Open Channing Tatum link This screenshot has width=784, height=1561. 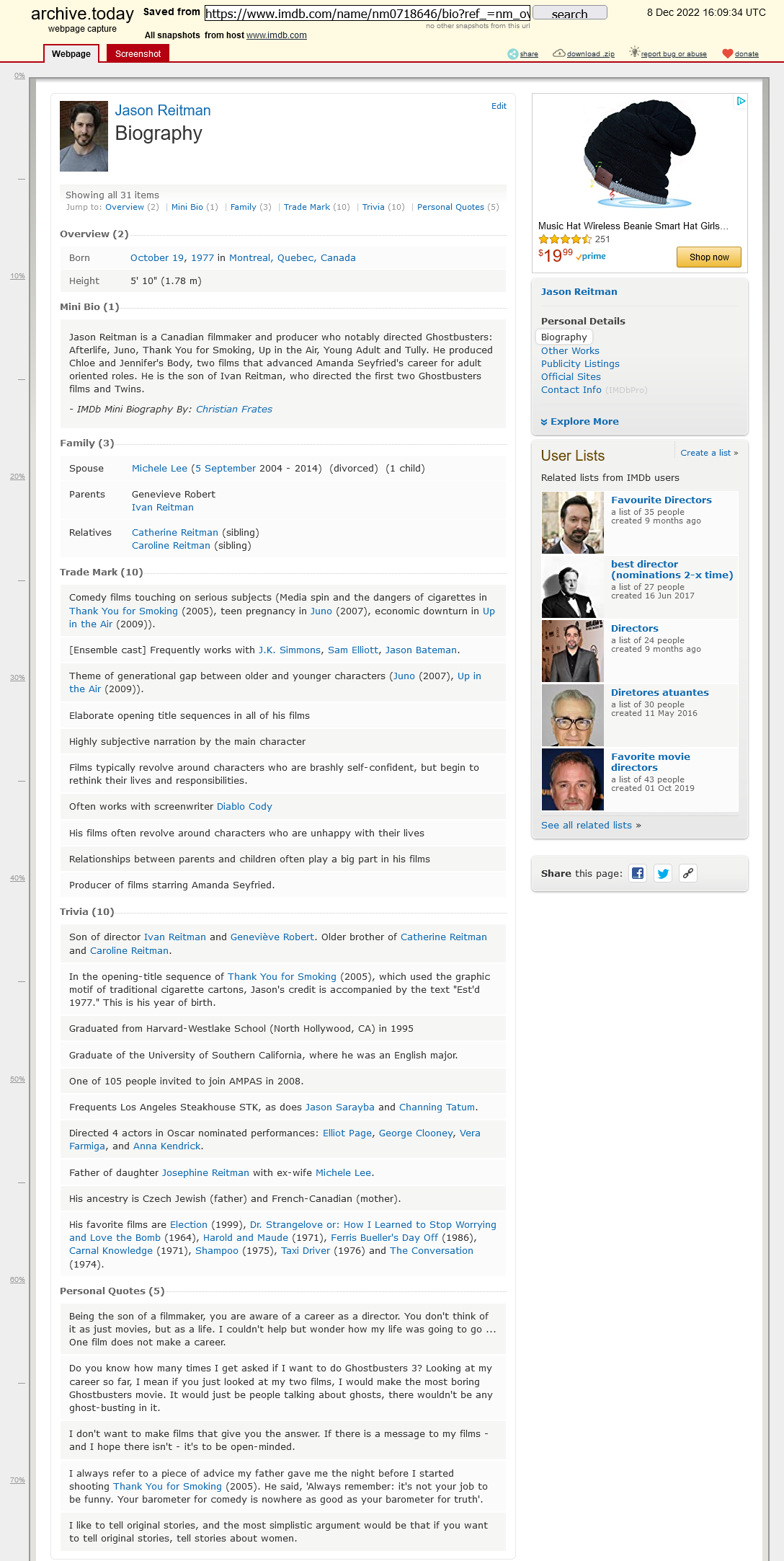coord(437,1107)
